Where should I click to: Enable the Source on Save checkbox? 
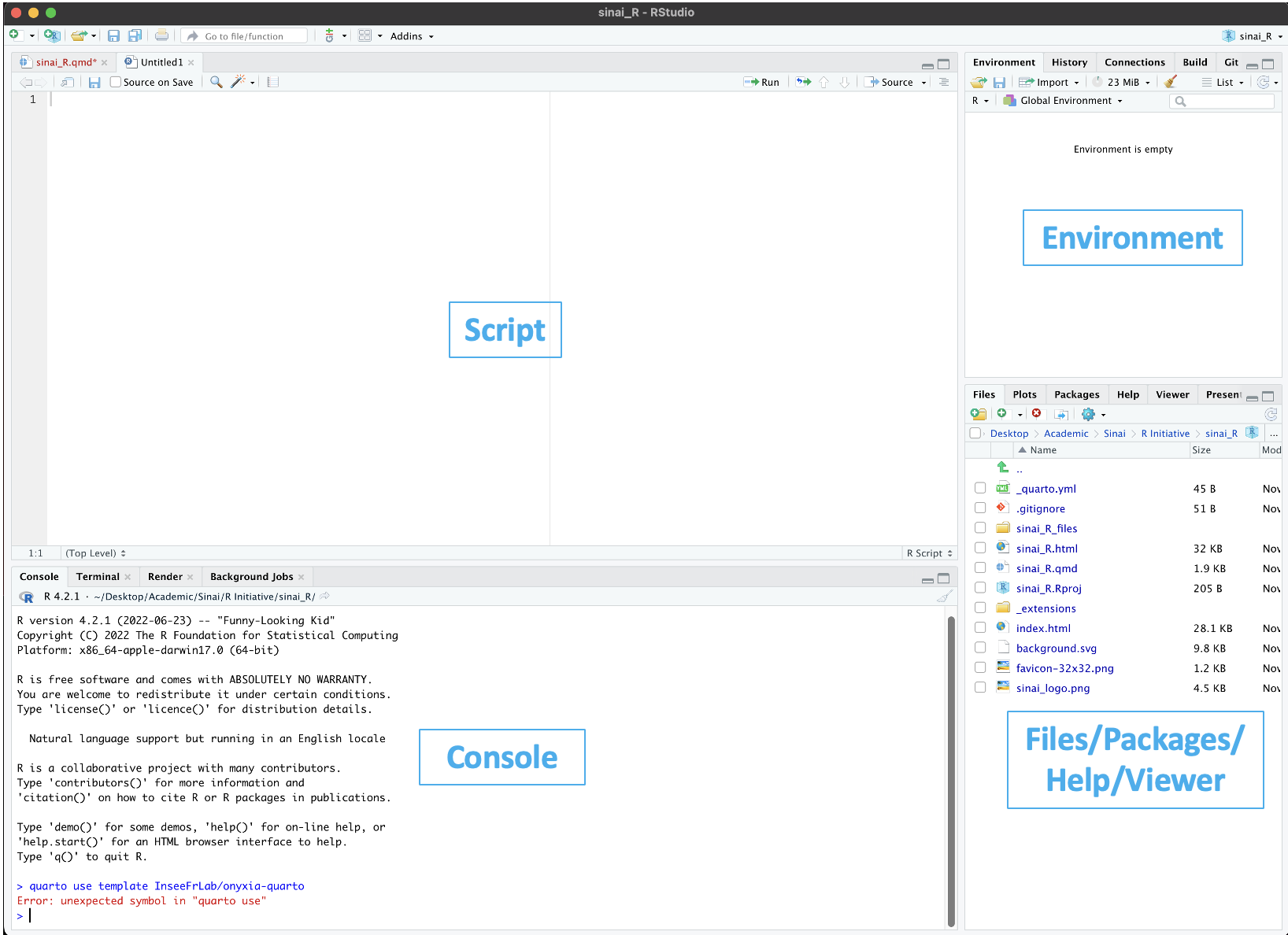[x=116, y=82]
